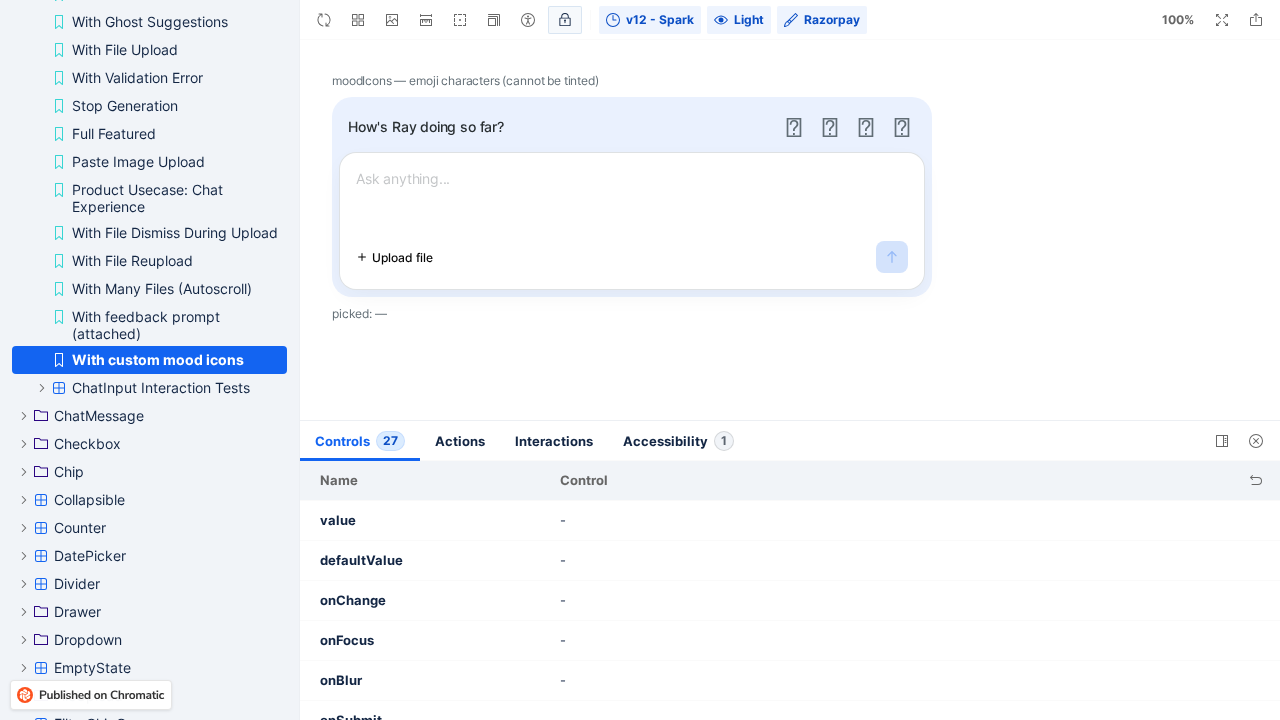Select the 'With Ghost Suggestions' story
The height and width of the screenshot is (720, 1280).
coord(150,22)
